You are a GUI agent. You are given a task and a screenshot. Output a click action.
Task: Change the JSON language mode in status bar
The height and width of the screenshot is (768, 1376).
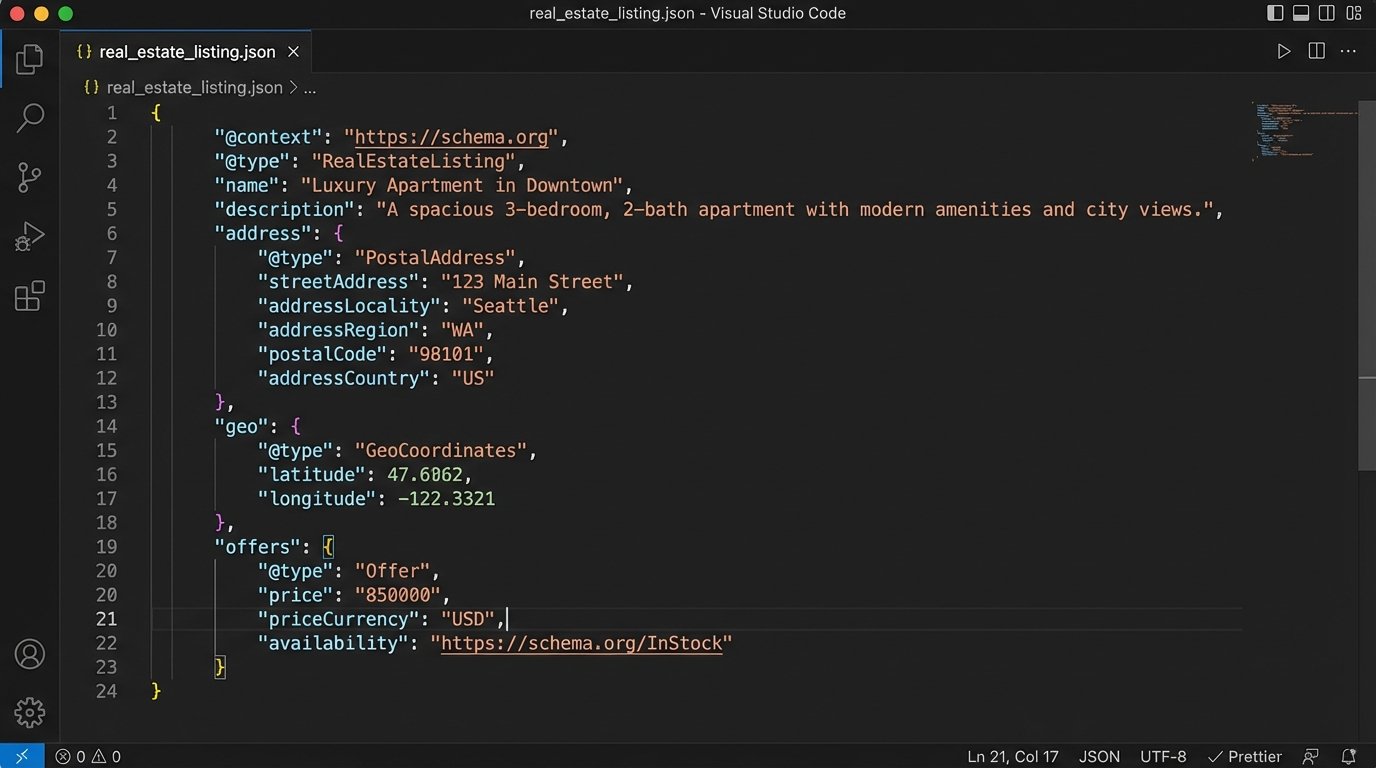click(1099, 757)
